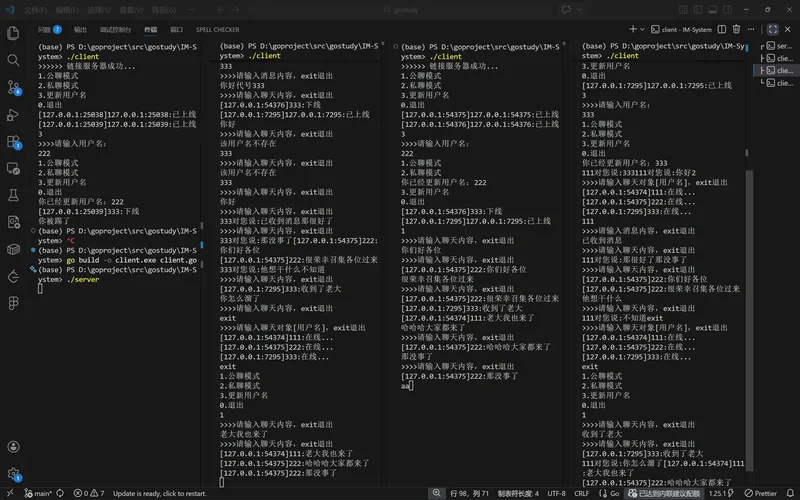The width and height of the screenshot is (800, 500).
Task: Open the 查看(V) menu
Action: tap(131, 10)
